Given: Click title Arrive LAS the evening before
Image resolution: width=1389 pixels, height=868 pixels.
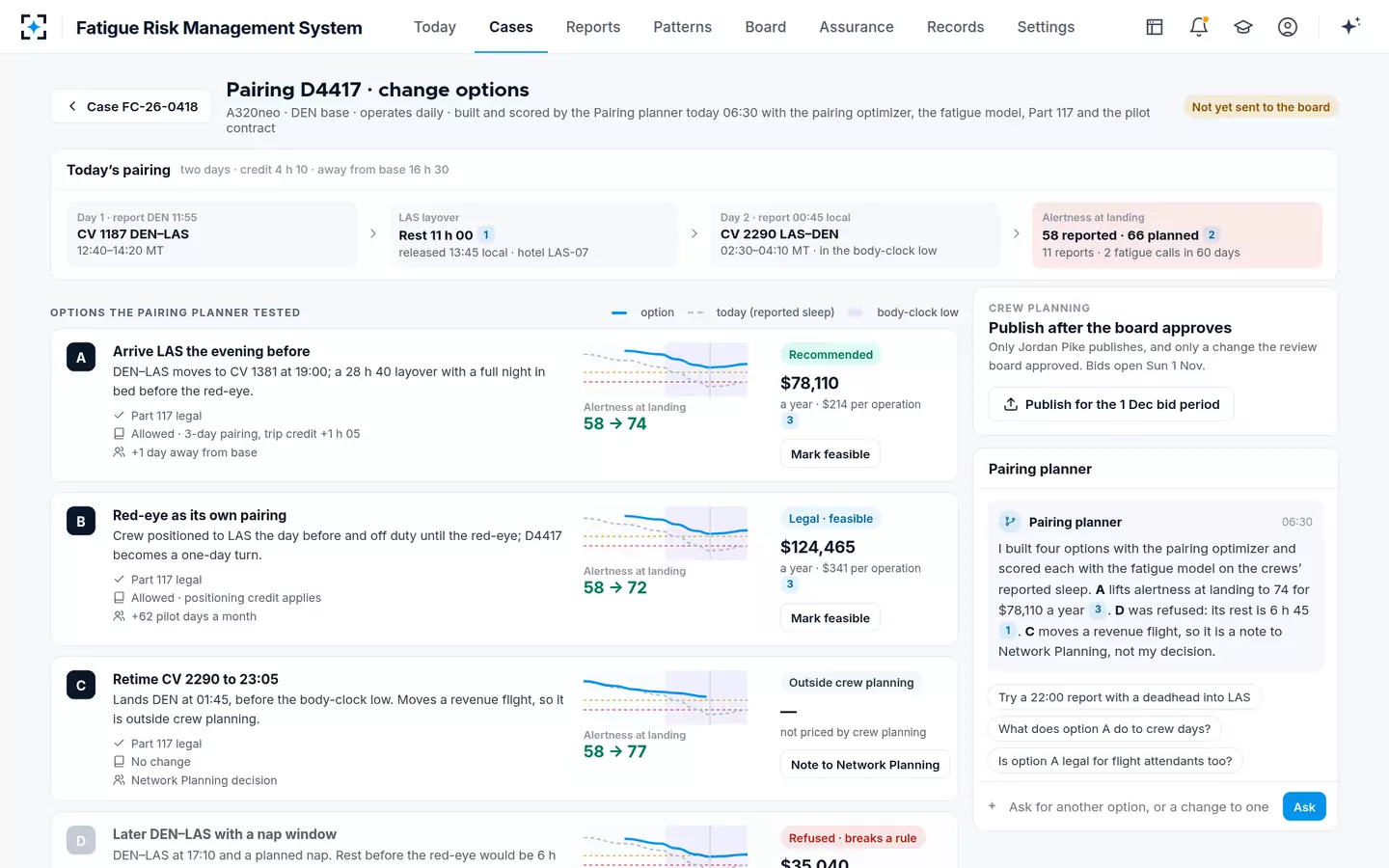Looking at the screenshot, I should 211,351.
